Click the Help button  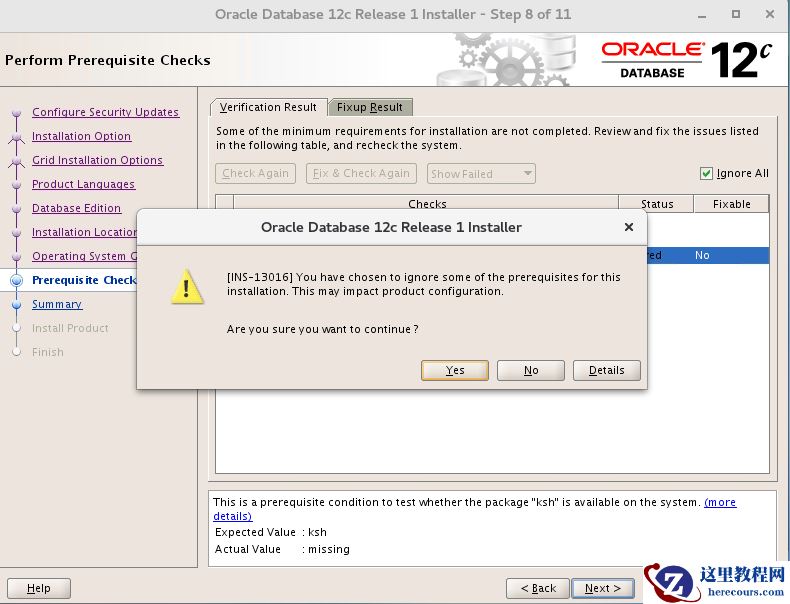click(x=39, y=588)
